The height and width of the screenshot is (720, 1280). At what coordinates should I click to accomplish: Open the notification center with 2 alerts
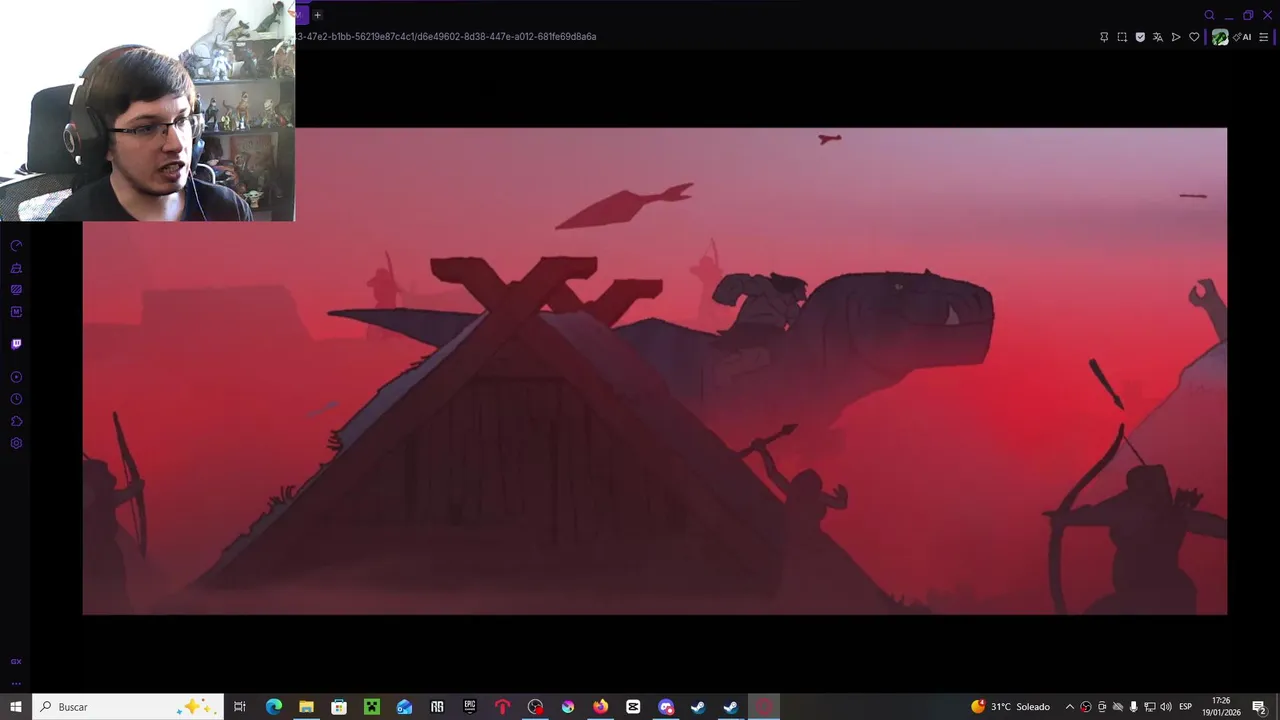[x=1259, y=707]
